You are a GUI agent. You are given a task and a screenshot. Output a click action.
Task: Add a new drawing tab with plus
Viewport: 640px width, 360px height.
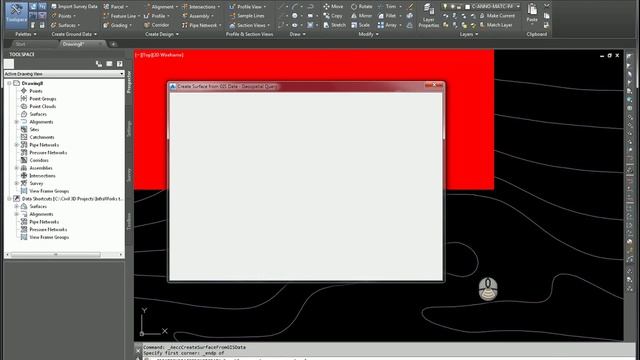114,44
